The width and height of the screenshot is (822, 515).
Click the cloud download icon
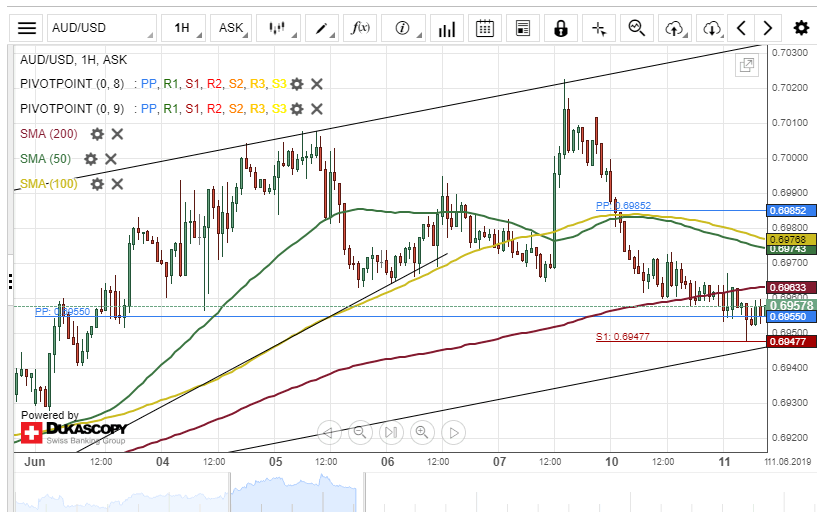click(x=711, y=28)
